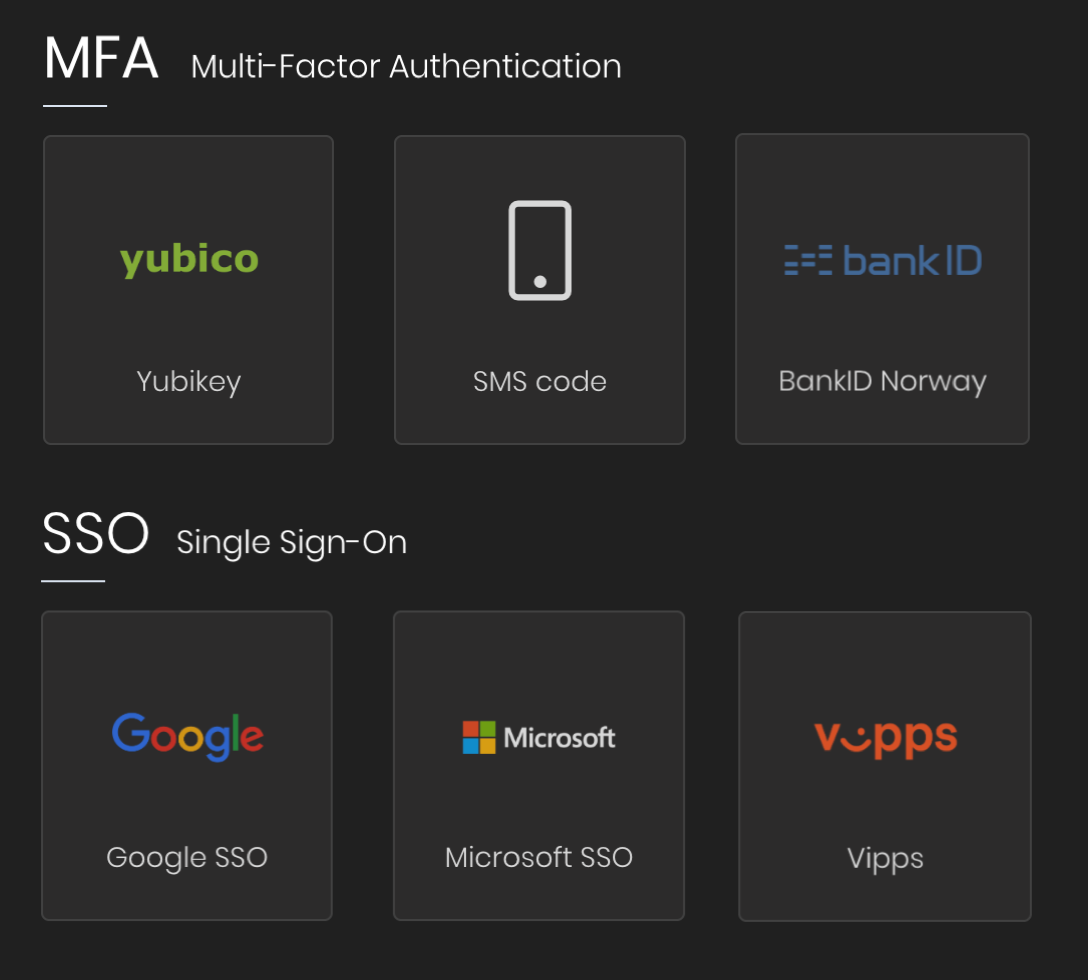The width and height of the screenshot is (1088, 980).
Task: Select the Vipps label text
Action: (x=885, y=858)
